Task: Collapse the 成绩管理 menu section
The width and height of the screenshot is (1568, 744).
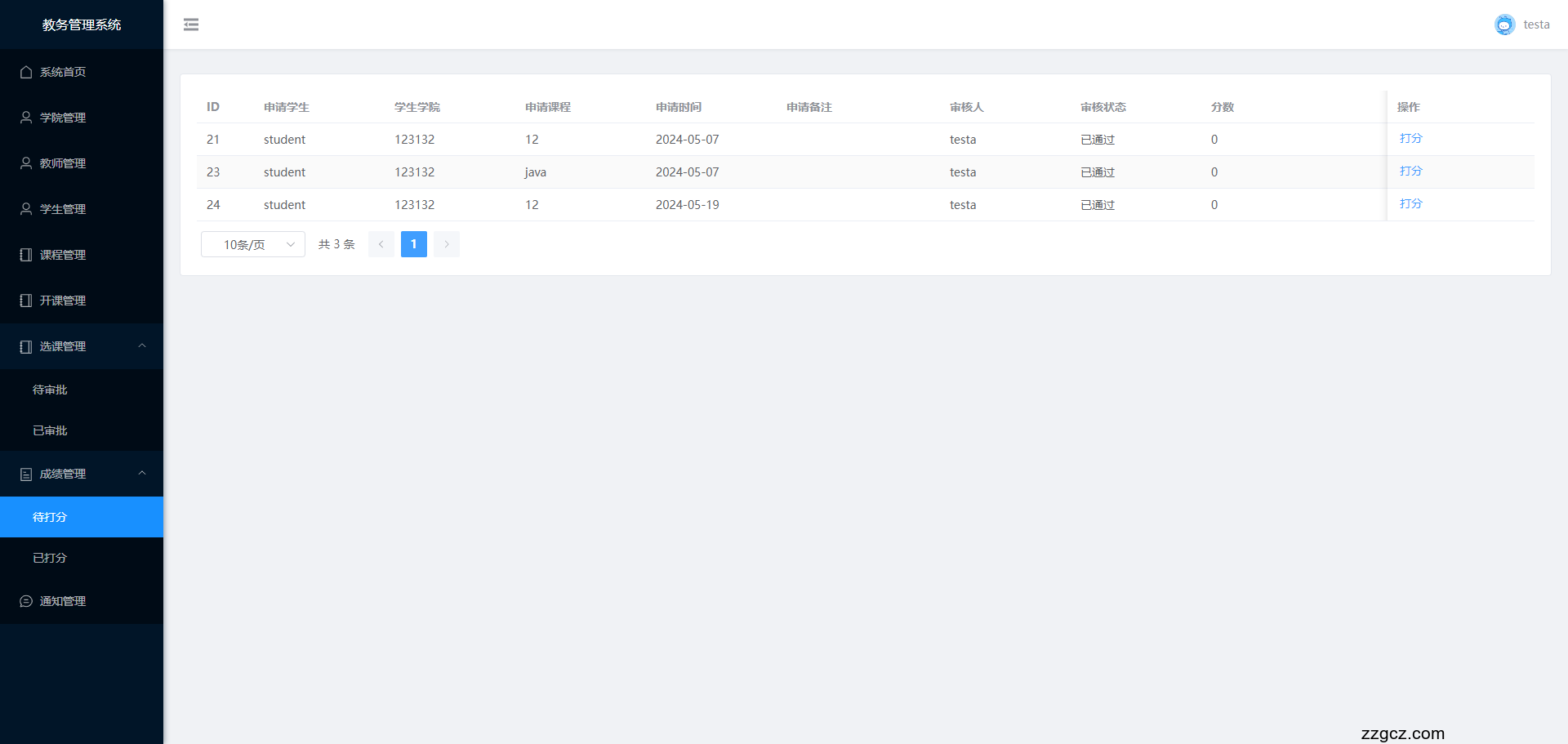Action: 142,474
